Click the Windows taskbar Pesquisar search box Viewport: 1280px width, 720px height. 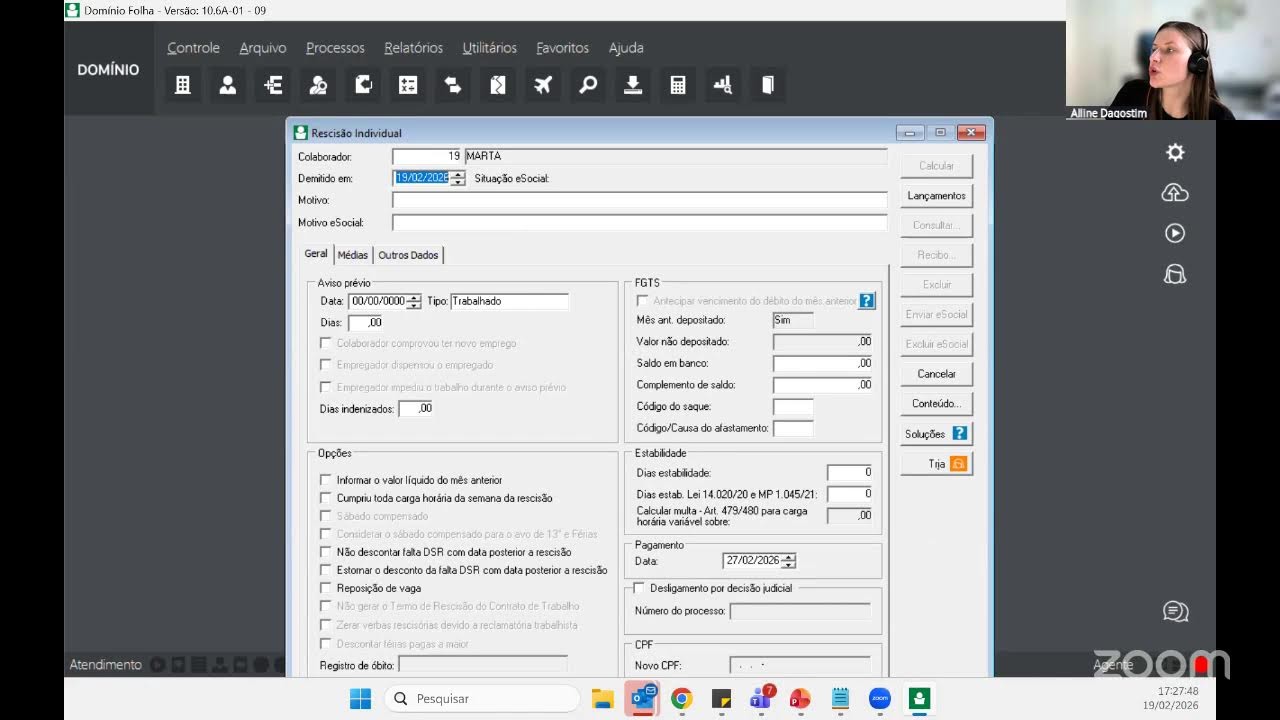[482, 699]
